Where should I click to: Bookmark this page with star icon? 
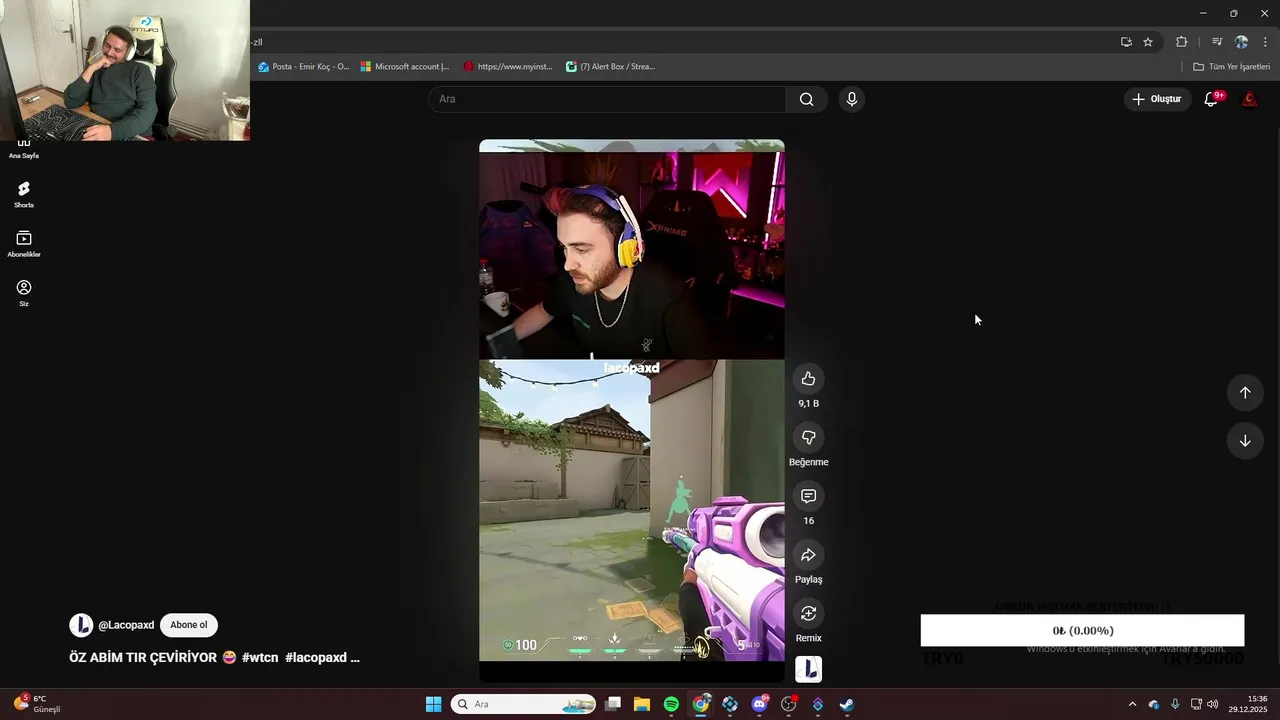tap(1148, 42)
